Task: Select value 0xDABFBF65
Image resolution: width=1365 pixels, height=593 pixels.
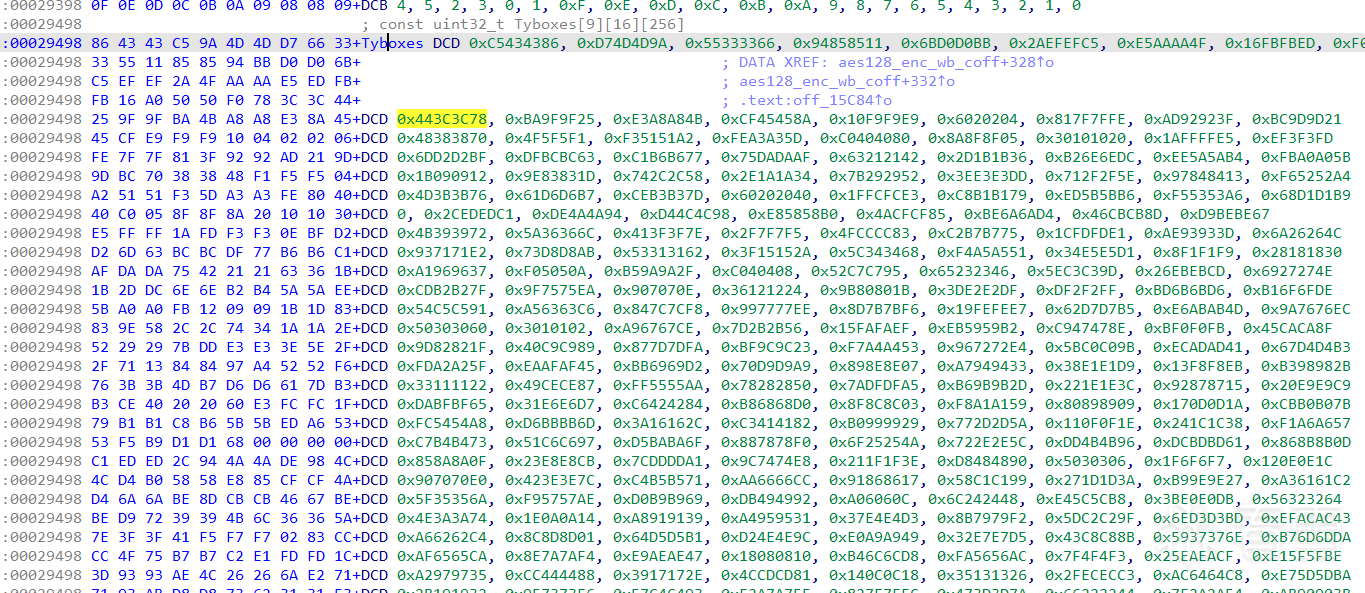Action: 442,405
